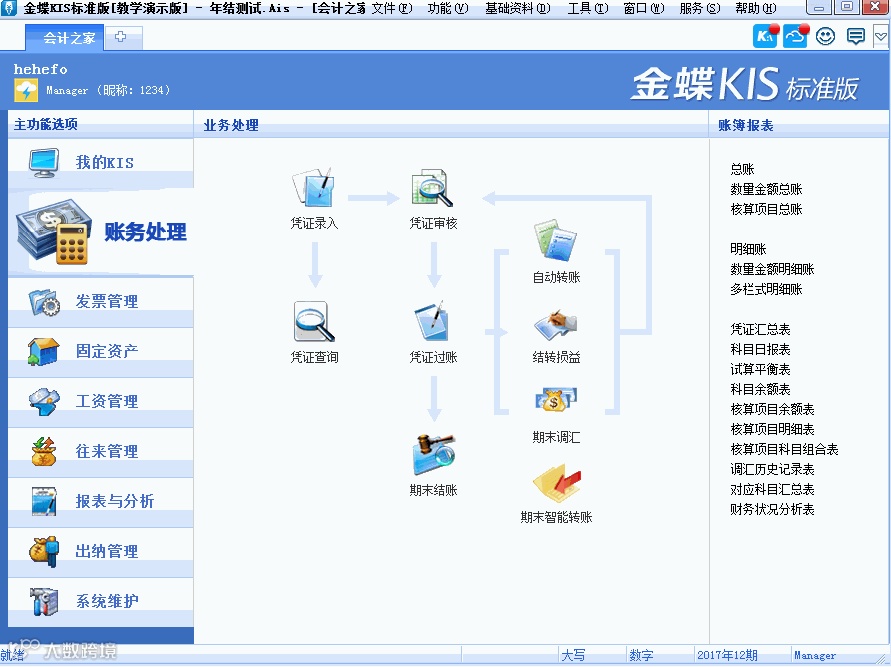Open the 核算项目总账 report
Image resolution: width=891 pixels, height=667 pixels.
(766, 209)
